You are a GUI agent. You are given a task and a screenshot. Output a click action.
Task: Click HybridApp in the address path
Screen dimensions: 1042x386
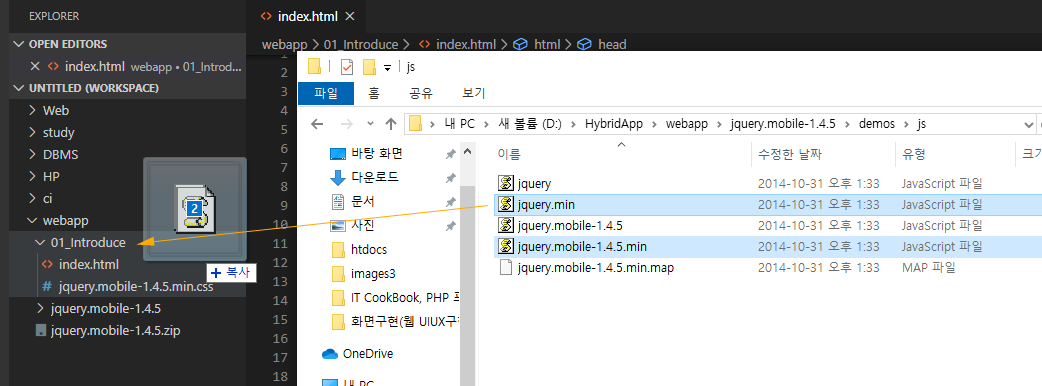click(x=615, y=124)
